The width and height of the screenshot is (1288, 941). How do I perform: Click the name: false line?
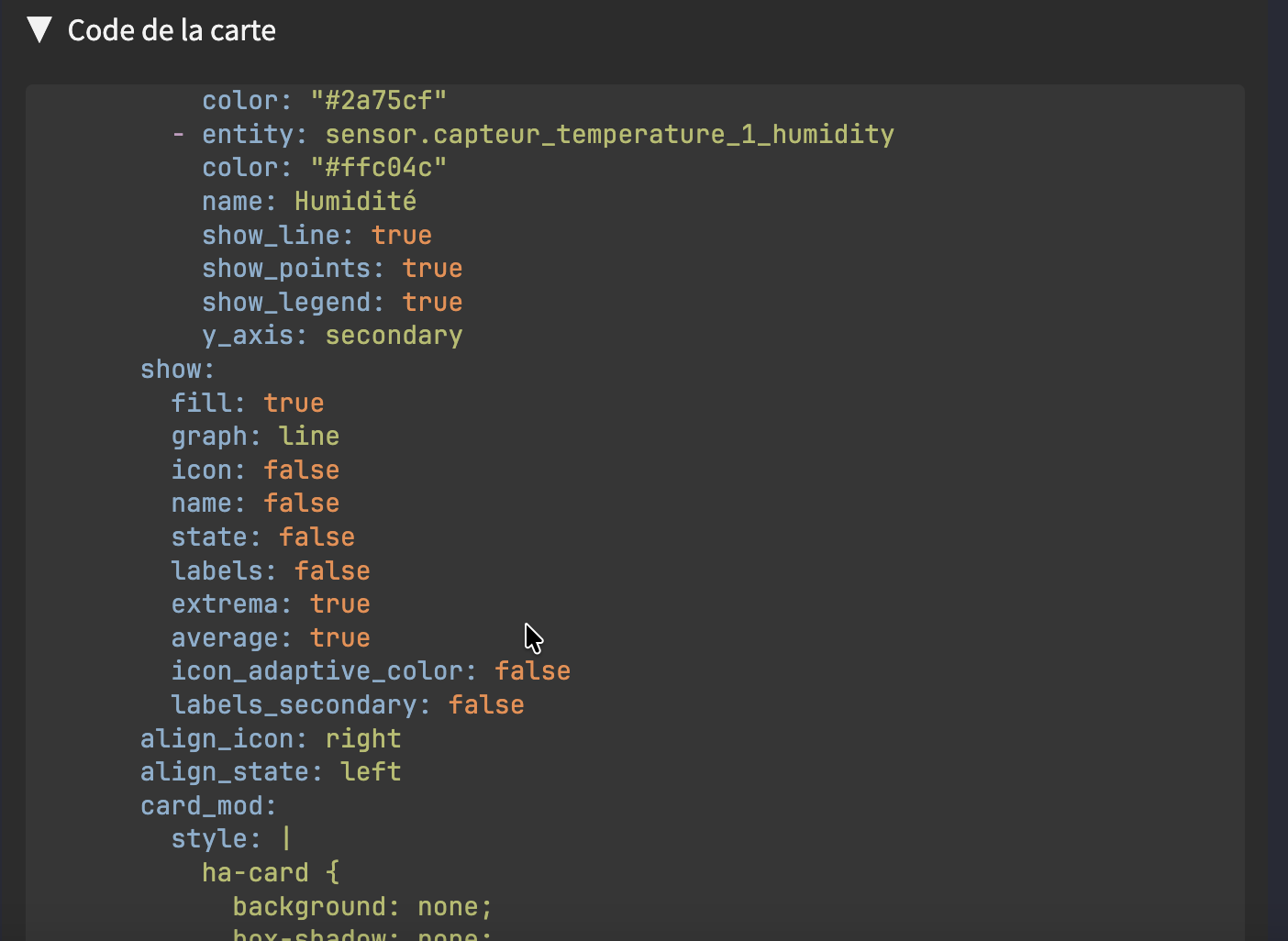coord(255,504)
